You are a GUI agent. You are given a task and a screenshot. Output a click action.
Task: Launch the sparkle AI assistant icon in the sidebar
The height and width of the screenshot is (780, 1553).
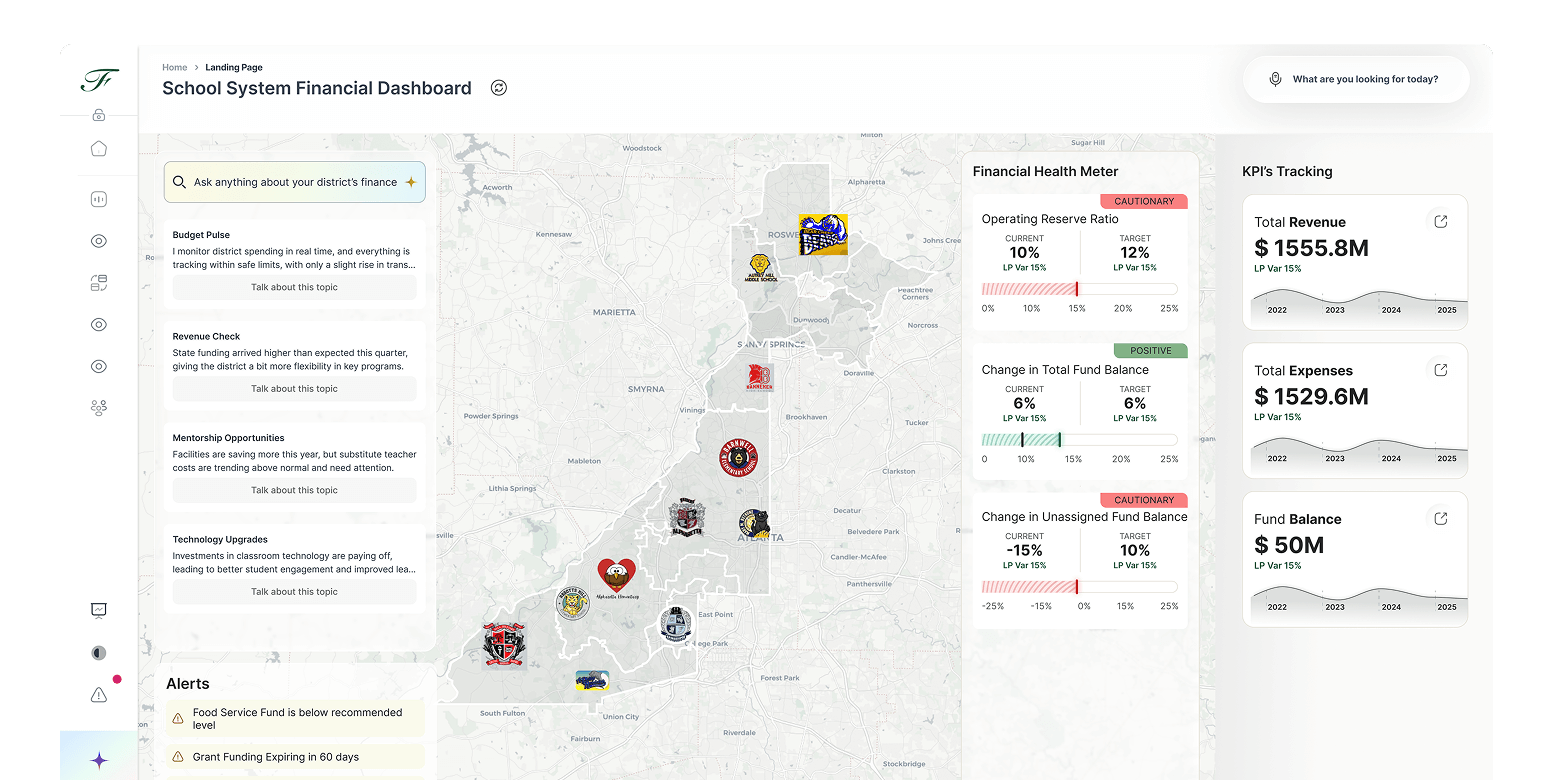tap(98, 760)
